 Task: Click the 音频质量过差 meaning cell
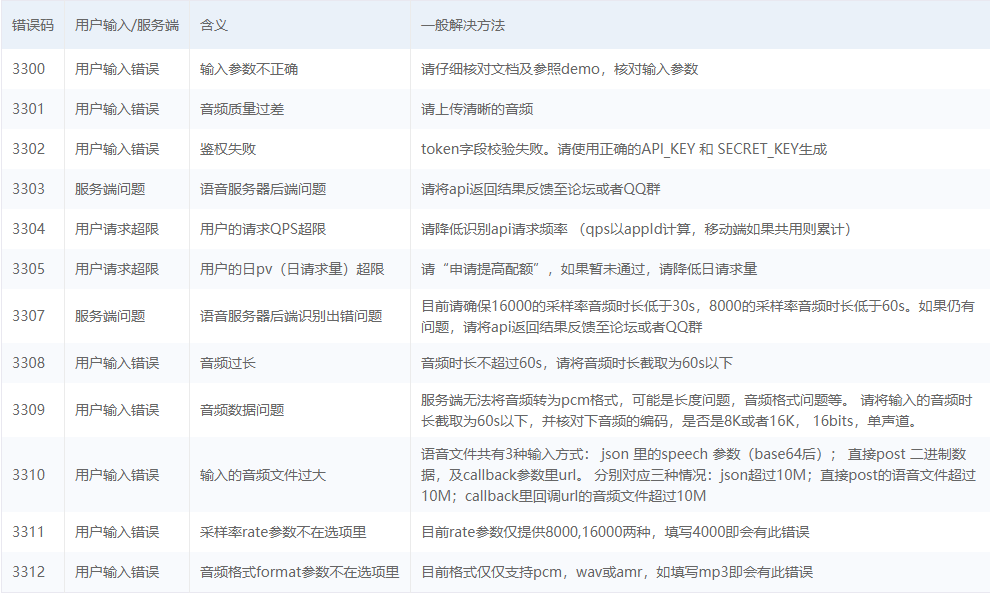(x=242, y=109)
